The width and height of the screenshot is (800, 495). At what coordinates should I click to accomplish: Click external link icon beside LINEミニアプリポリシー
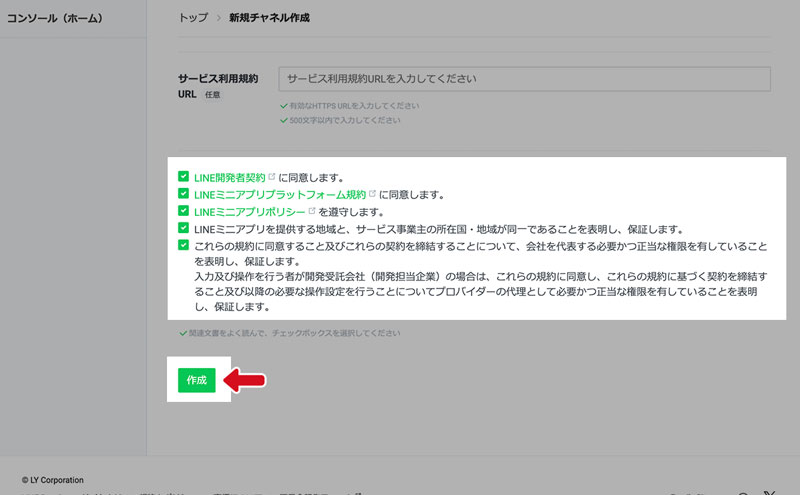coord(312,211)
